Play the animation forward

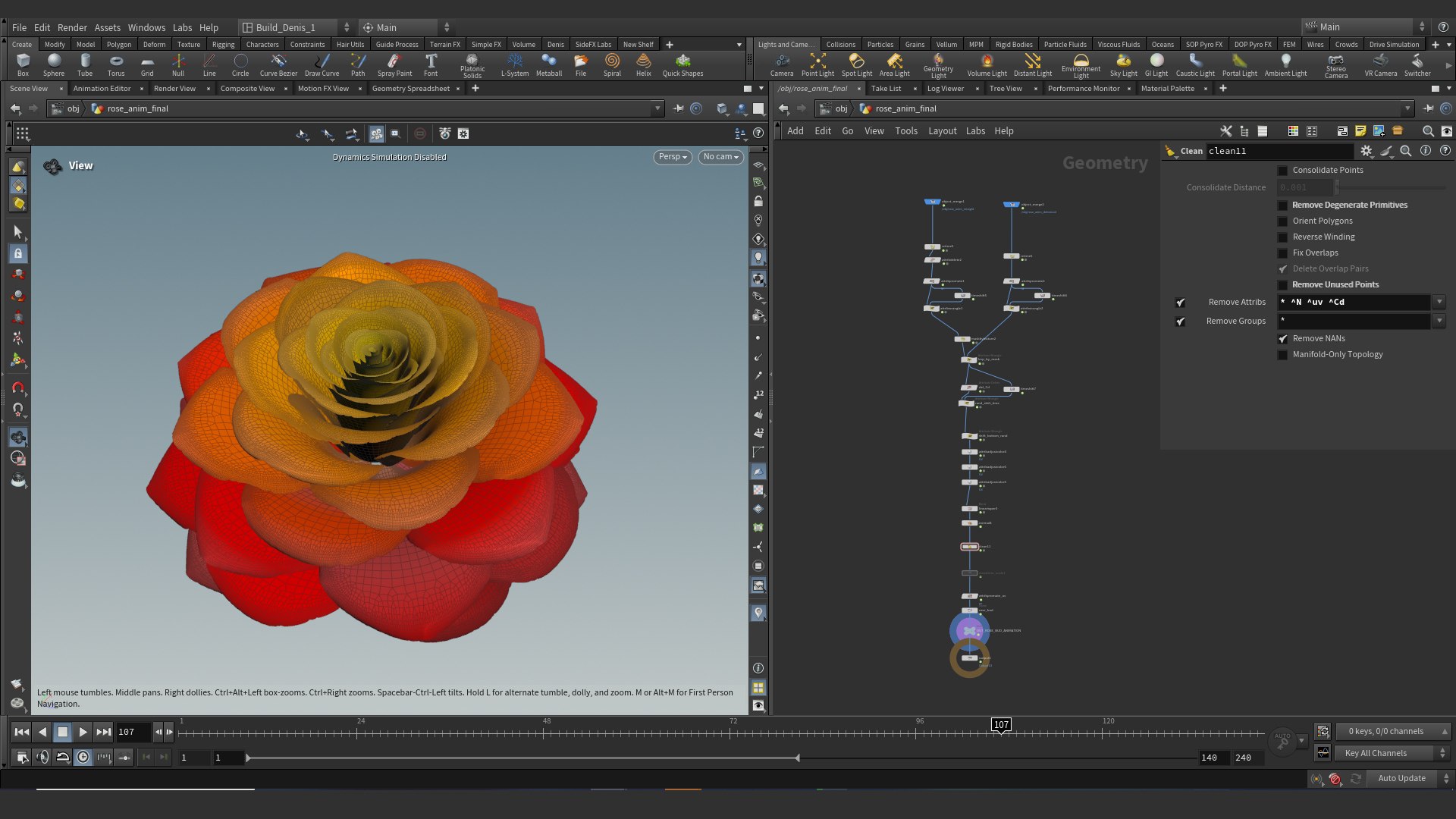83,732
